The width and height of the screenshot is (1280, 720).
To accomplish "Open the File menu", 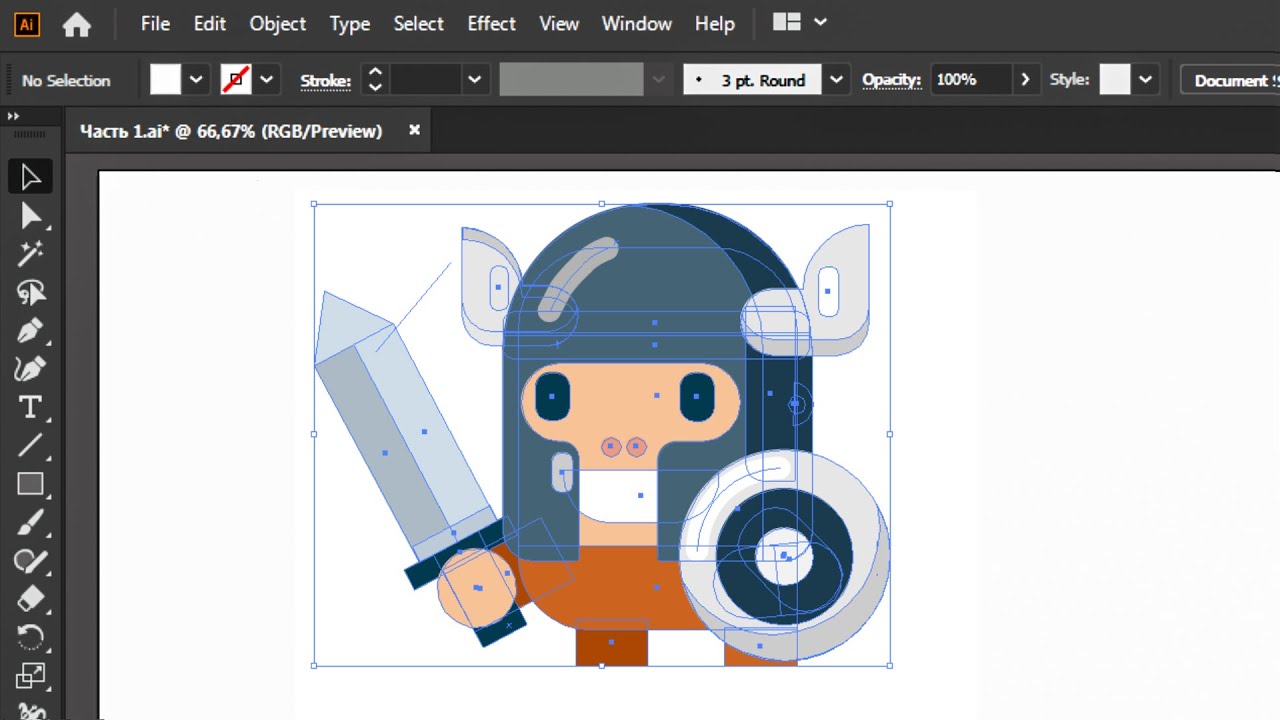I will [155, 24].
